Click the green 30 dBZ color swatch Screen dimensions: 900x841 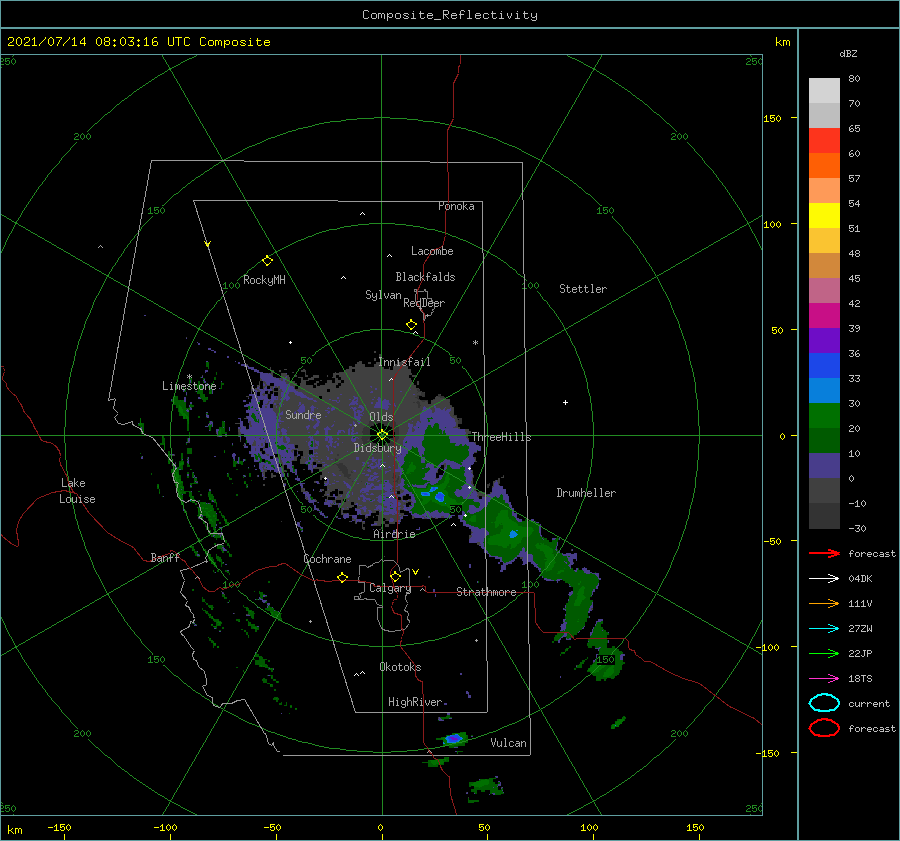coord(824,415)
